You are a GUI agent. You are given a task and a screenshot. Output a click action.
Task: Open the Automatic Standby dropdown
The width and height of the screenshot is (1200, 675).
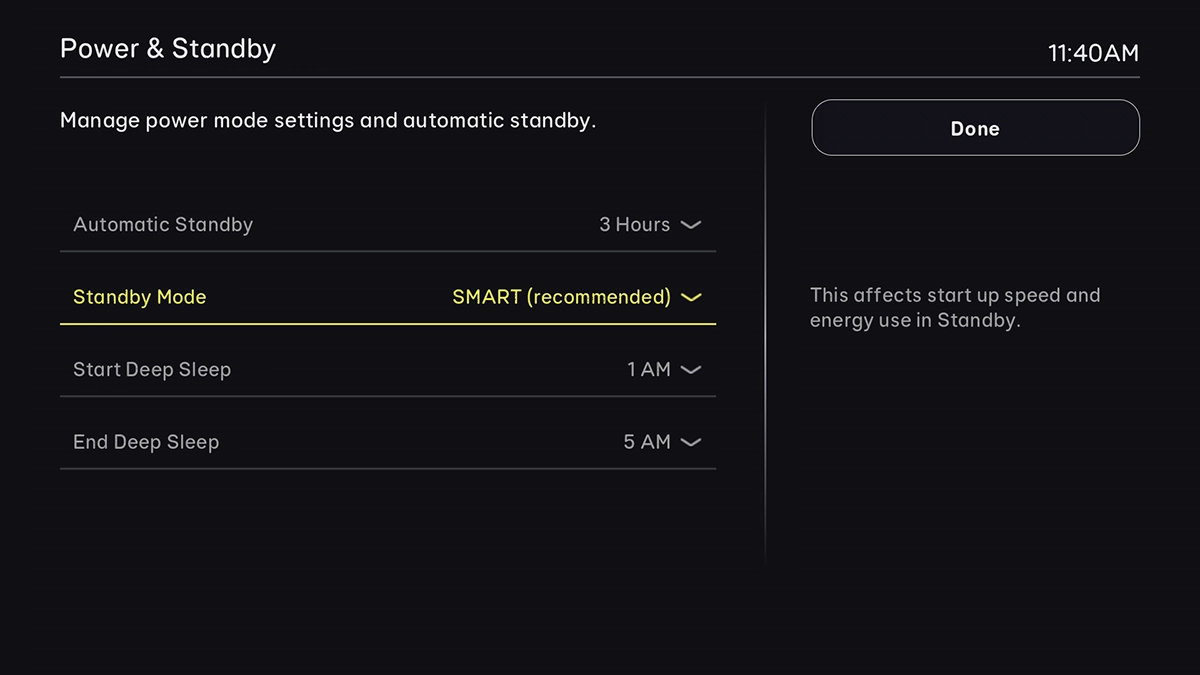pos(690,224)
